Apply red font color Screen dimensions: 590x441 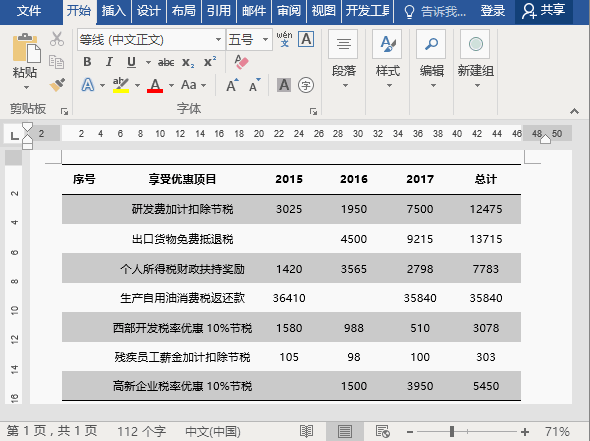click(x=155, y=85)
